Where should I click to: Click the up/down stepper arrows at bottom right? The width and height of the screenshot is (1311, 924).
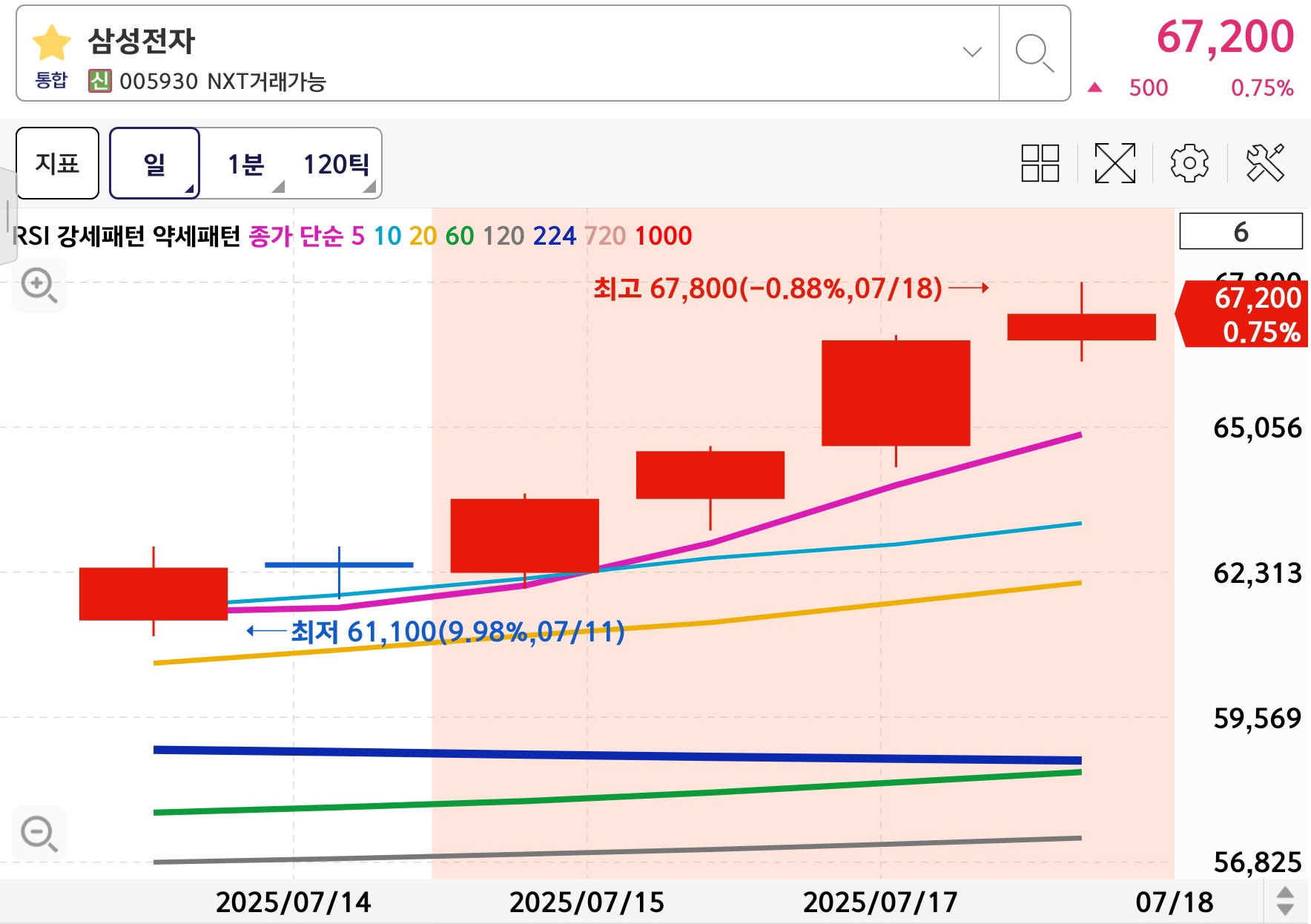coord(1286,901)
